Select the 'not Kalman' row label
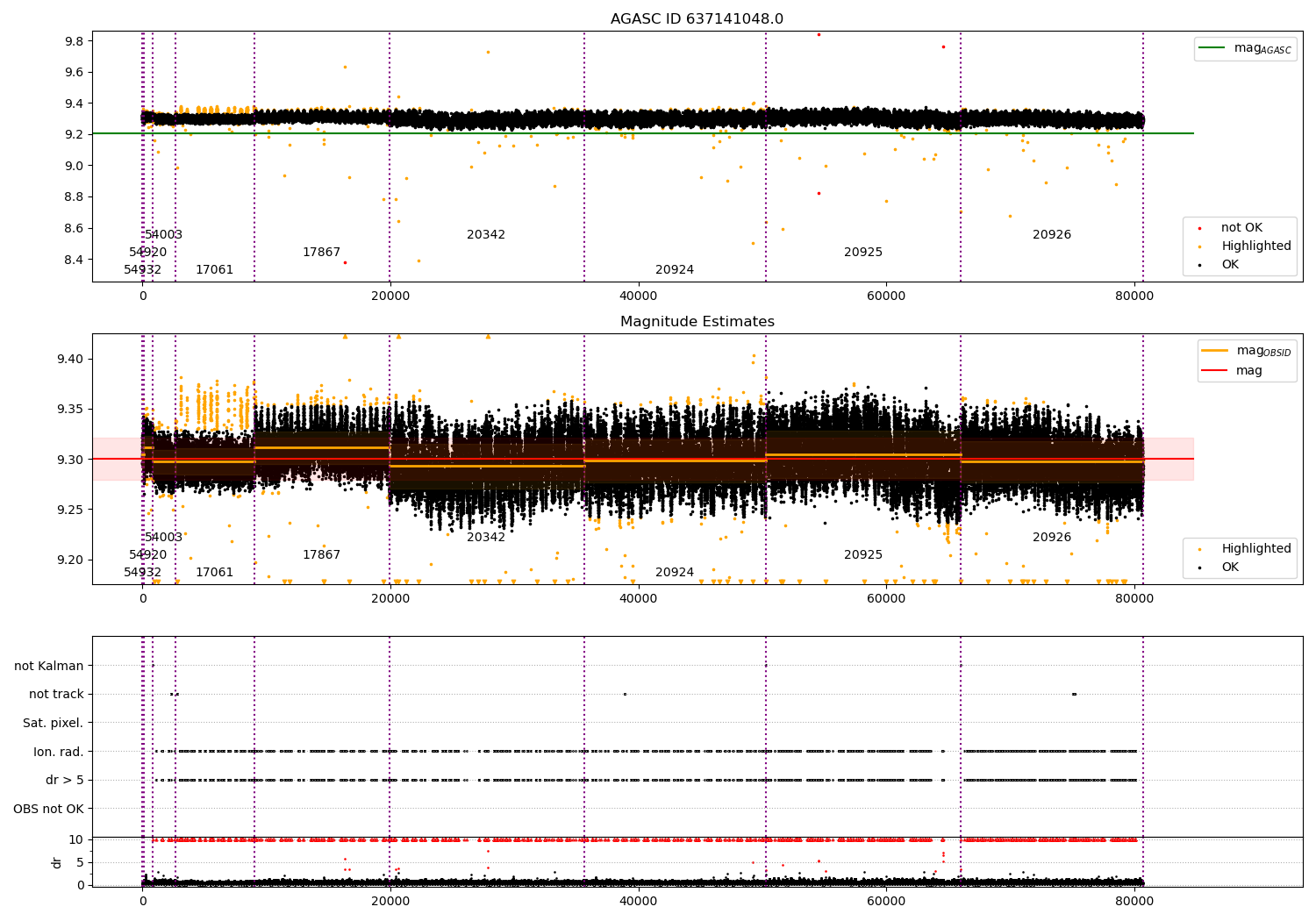Image resolution: width=1316 pixels, height=921 pixels. coord(49,666)
